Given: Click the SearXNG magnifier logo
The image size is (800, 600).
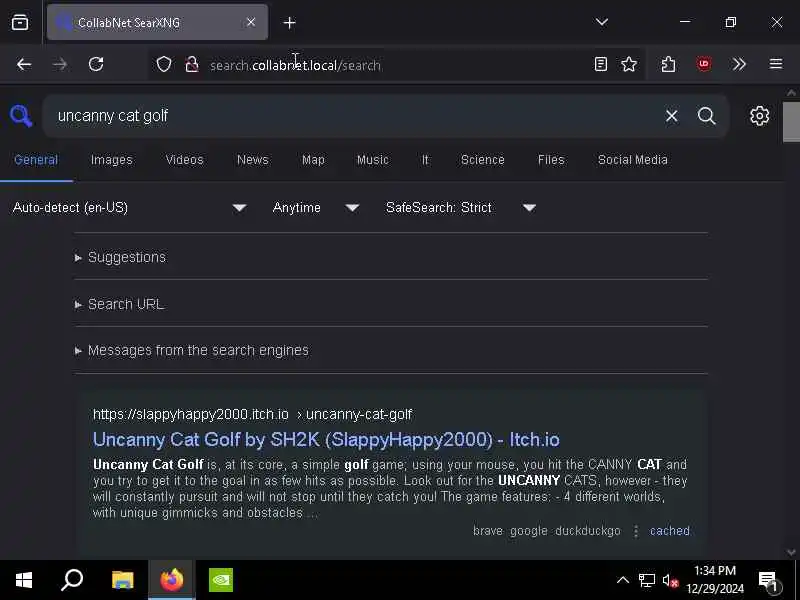Looking at the screenshot, I should (x=21, y=116).
